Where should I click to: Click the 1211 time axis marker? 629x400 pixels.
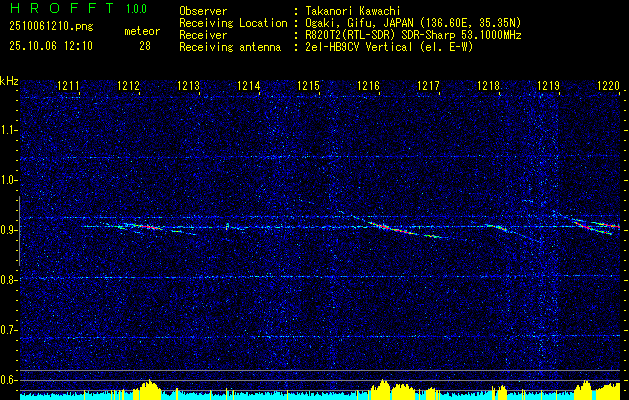click(x=68, y=85)
